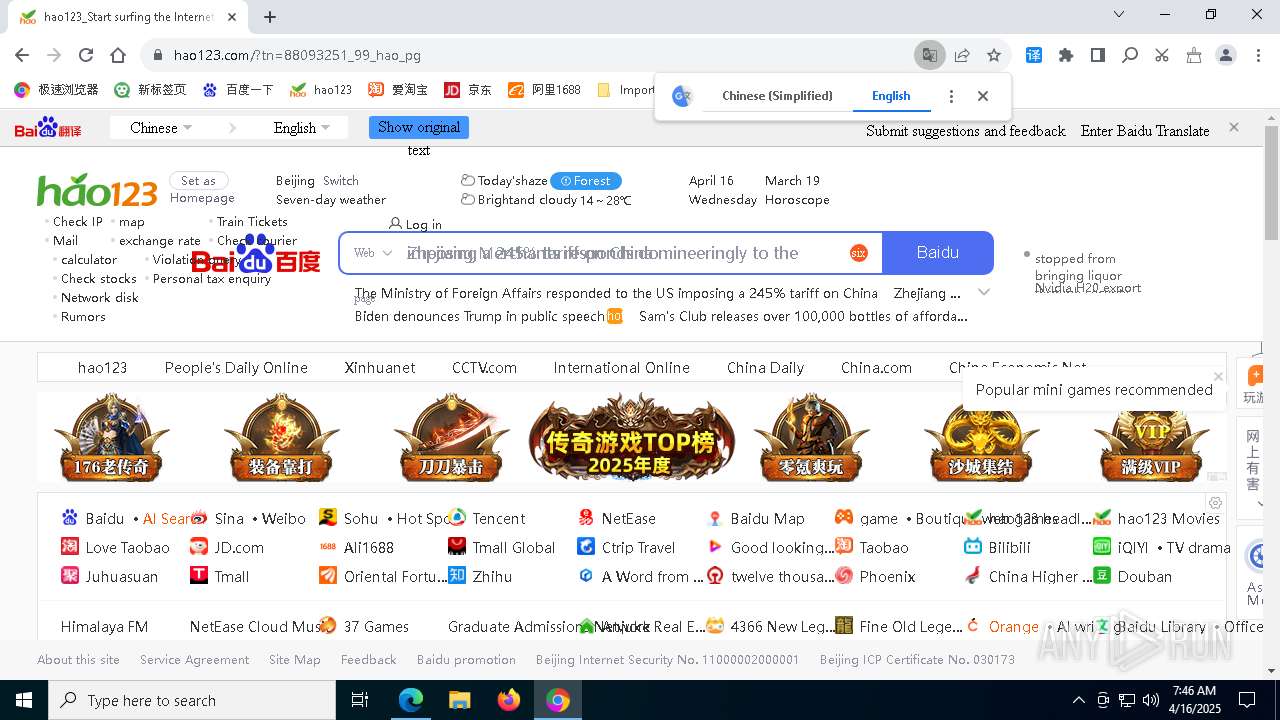Image resolution: width=1280 pixels, height=720 pixels.
Task: Open the Xinhuanet tab
Action: tap(380, 368)
